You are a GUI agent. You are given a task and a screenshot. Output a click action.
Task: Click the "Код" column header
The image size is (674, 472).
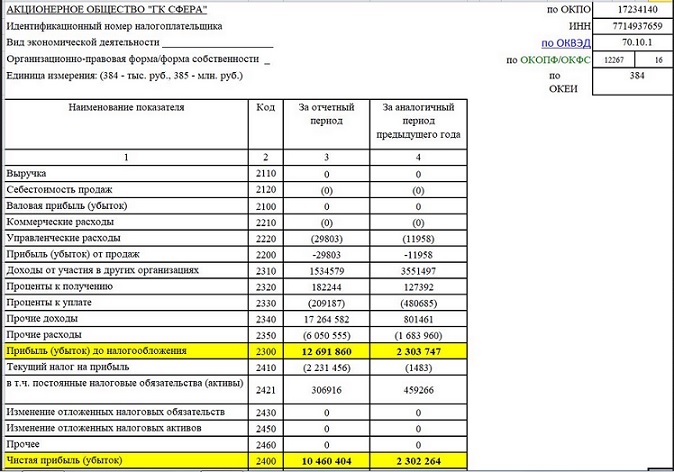[x=265, y=106]
